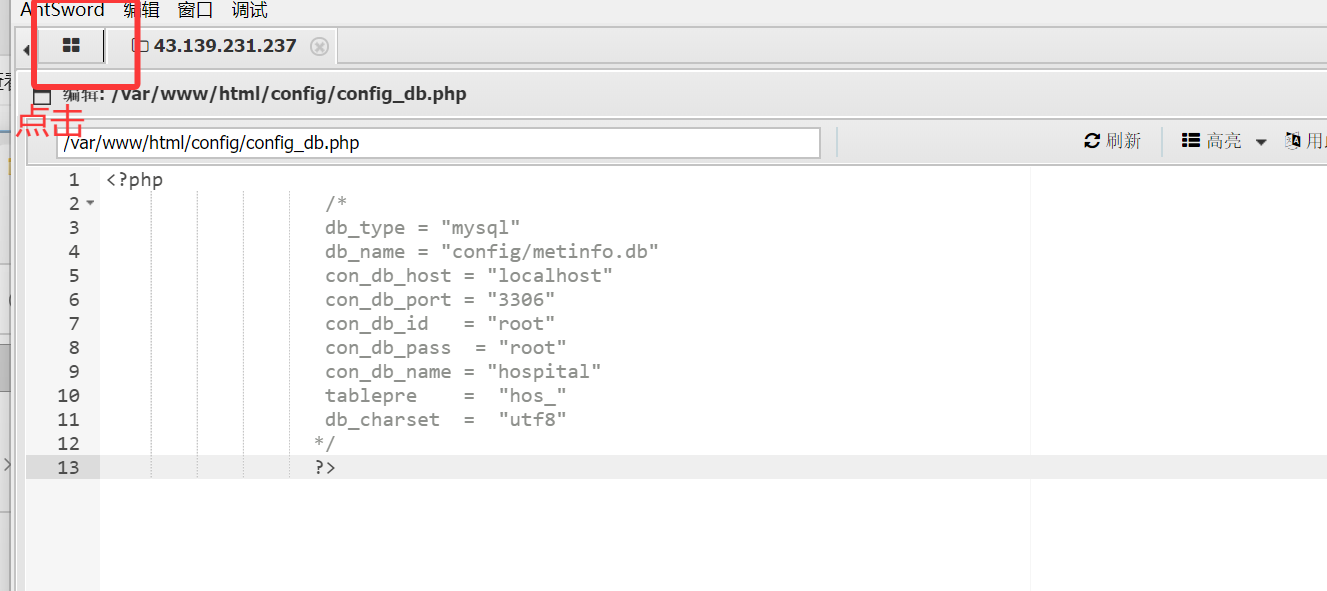Click the encoding translate icon
This screenshot has width=1327, height=591.
tap(1293, 141)
